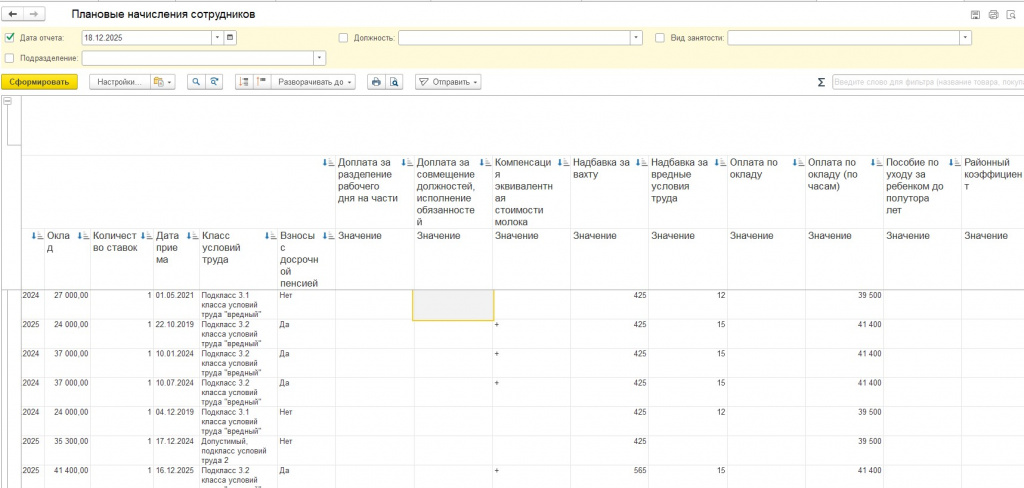Click the magnifier Find icon in toolbar

tap(196, 82)
